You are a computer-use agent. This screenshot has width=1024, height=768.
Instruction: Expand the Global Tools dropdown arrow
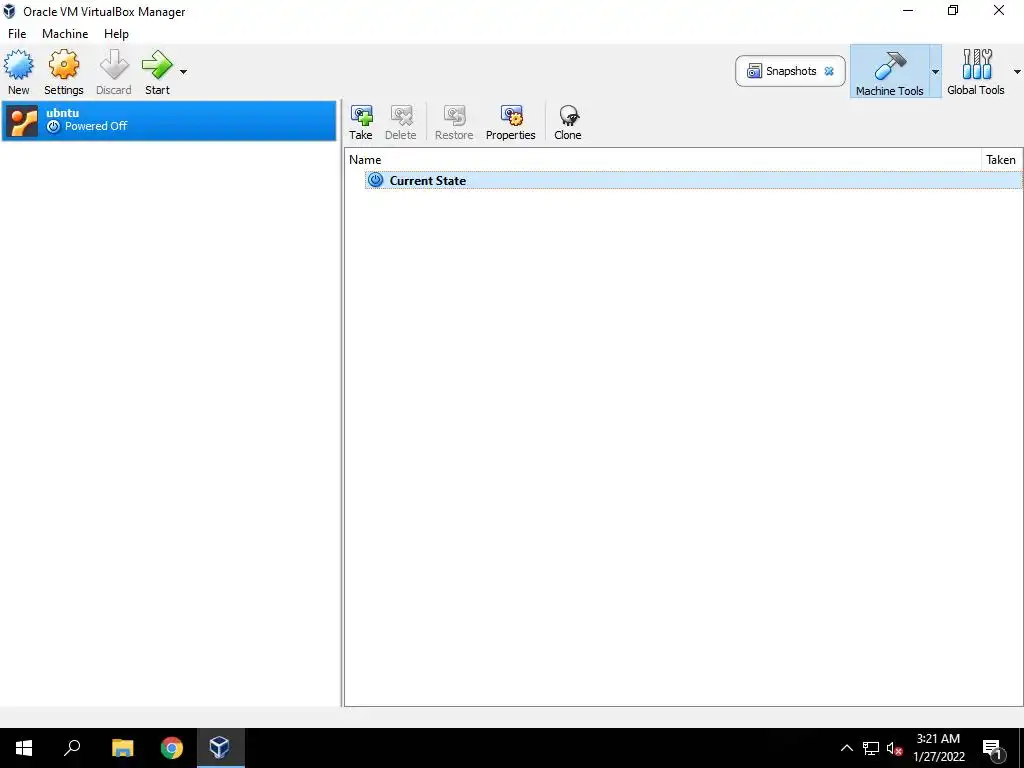coord(1017,72)
